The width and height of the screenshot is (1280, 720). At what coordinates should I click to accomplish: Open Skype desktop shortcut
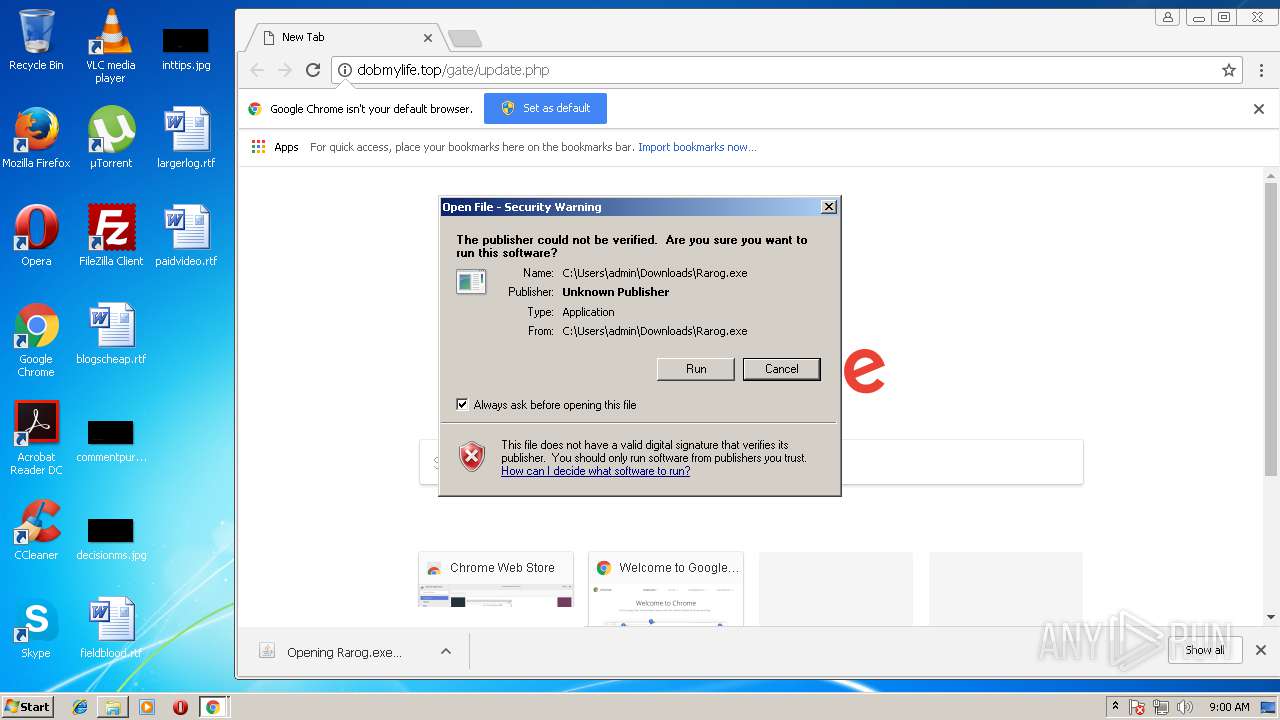point(36,628)
